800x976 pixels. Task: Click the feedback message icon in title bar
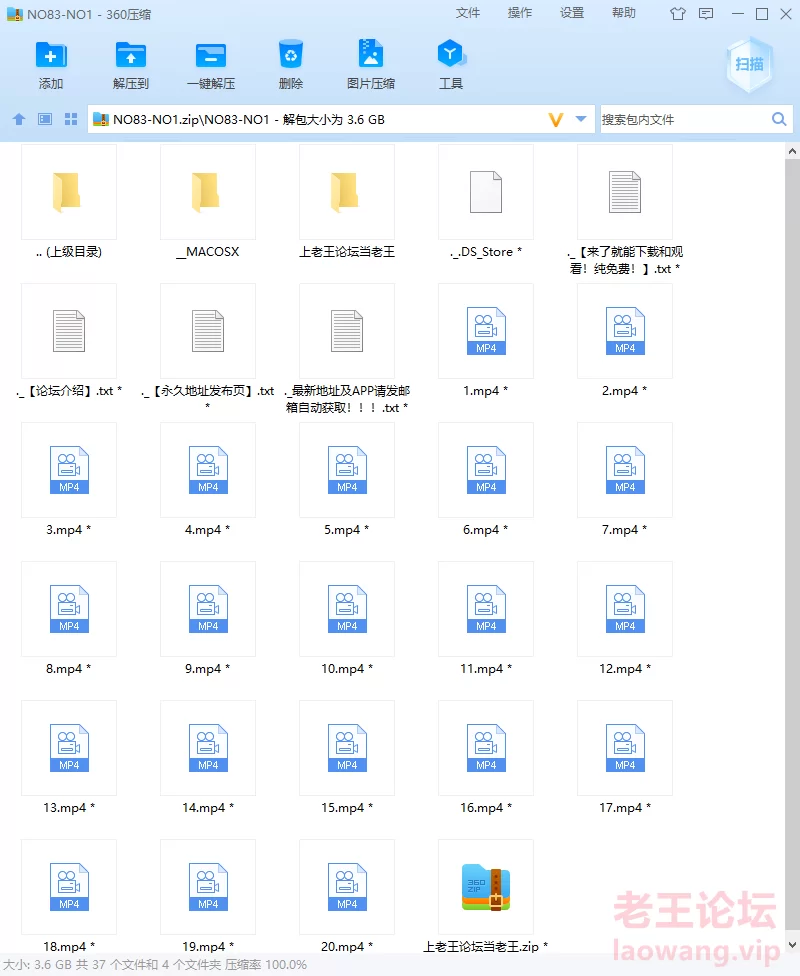coord(706,14)
